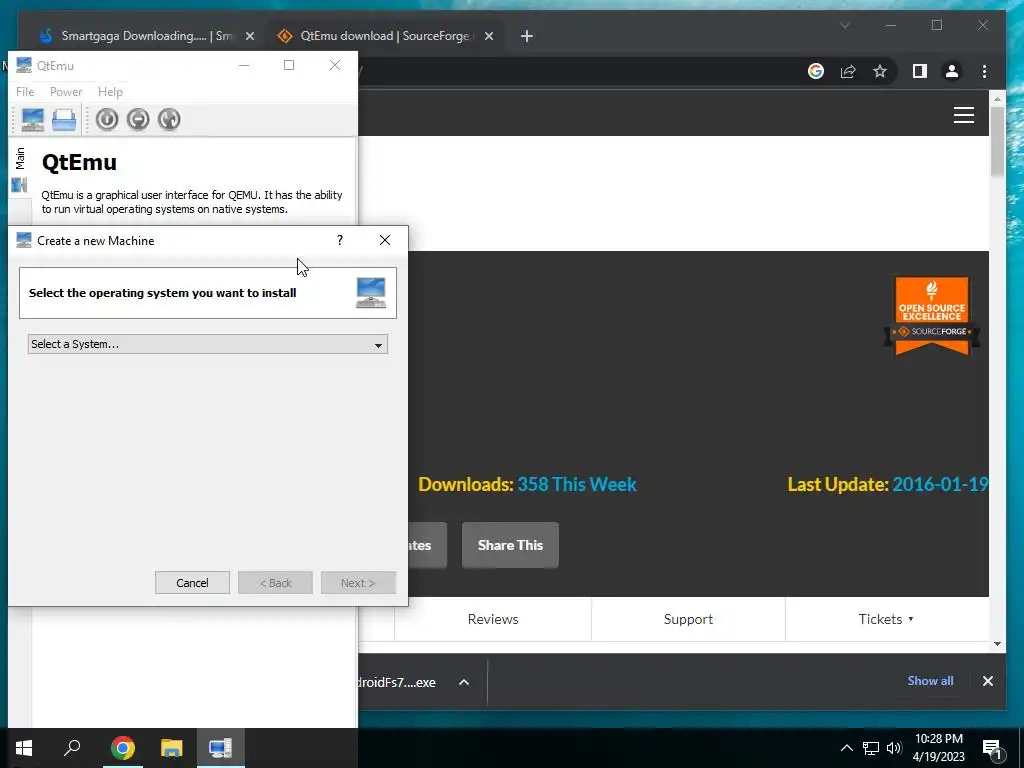Open the Windows Start menu
The height and width of the screenshot is (768, 1024).
coord(24,748)
